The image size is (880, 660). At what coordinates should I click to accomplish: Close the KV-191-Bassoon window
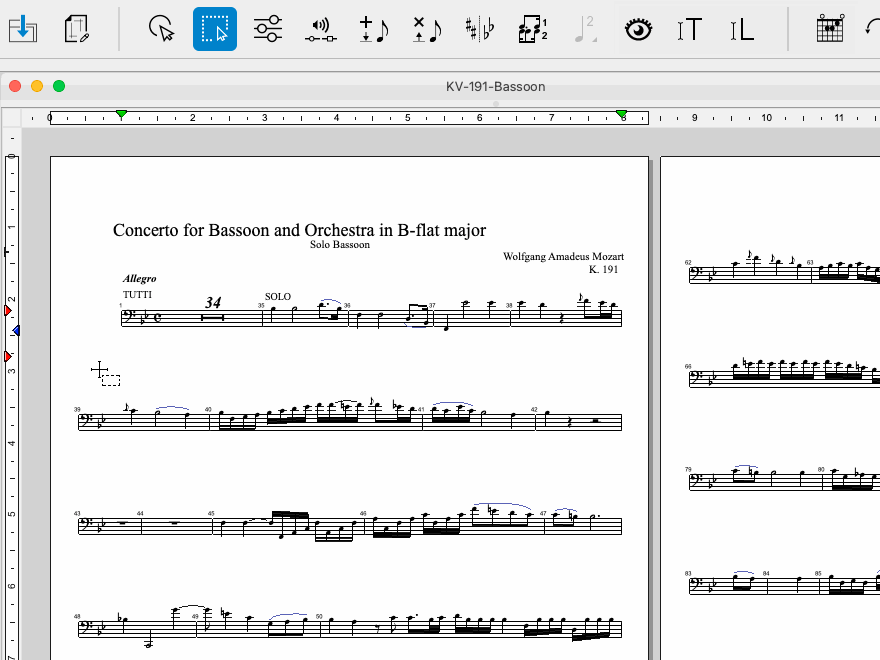coord(15,86)
